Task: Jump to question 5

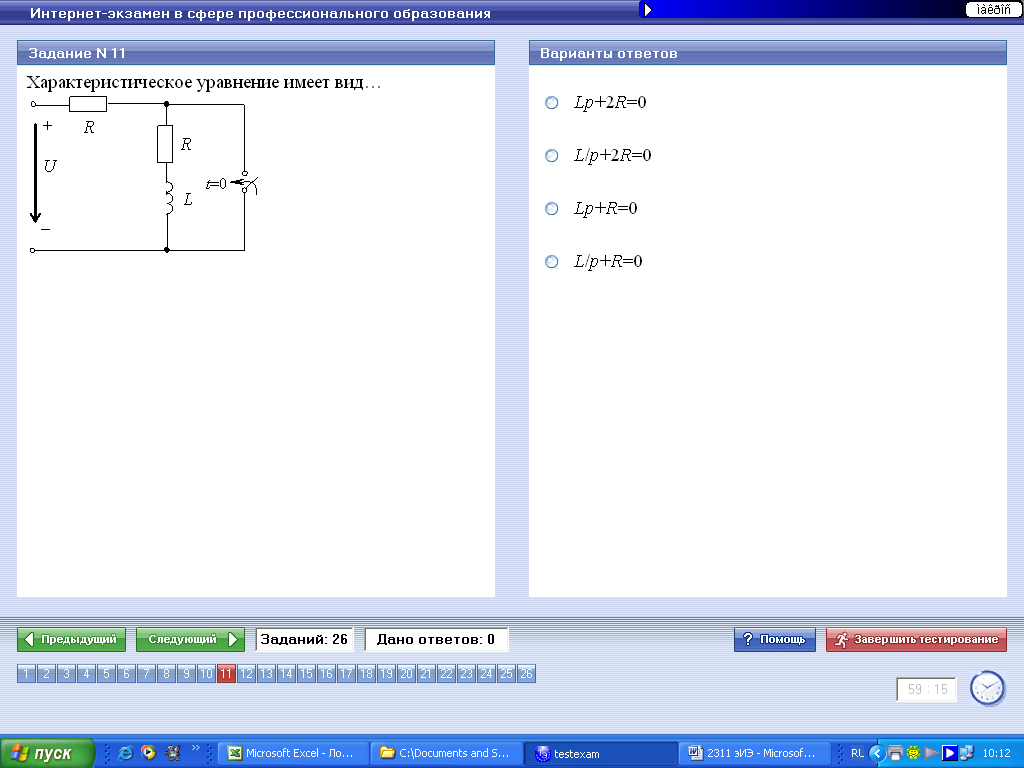Action: 106,673
